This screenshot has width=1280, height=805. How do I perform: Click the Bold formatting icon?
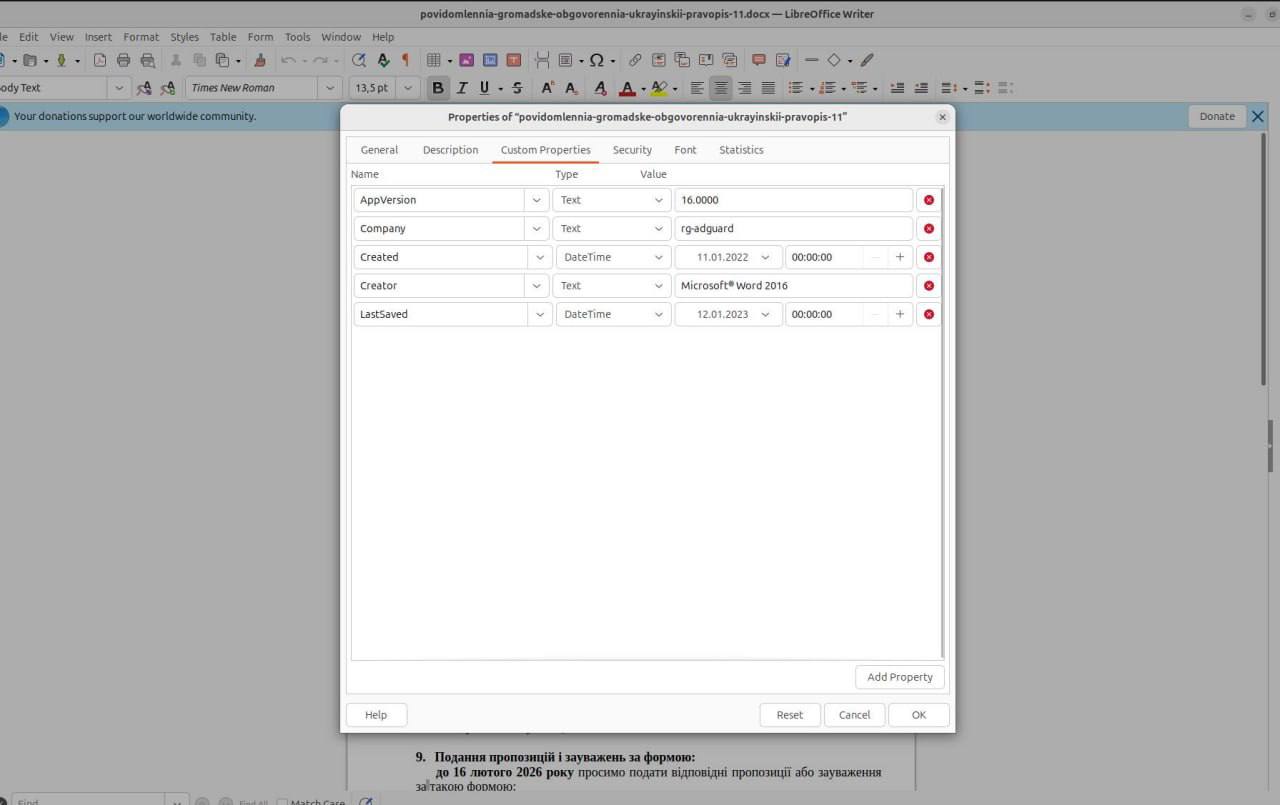[x=437, y=88]
